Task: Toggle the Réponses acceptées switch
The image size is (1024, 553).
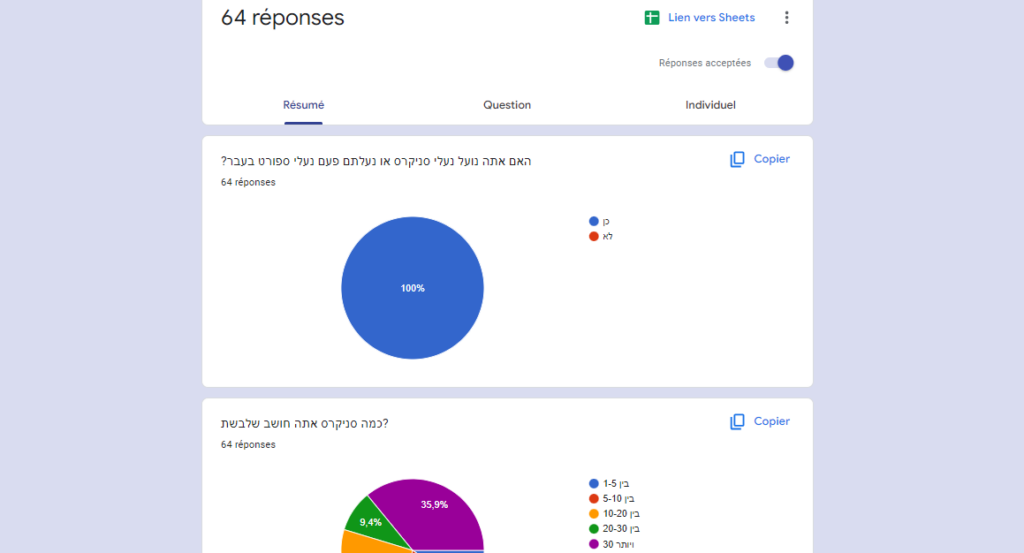Action: (779, 63)
